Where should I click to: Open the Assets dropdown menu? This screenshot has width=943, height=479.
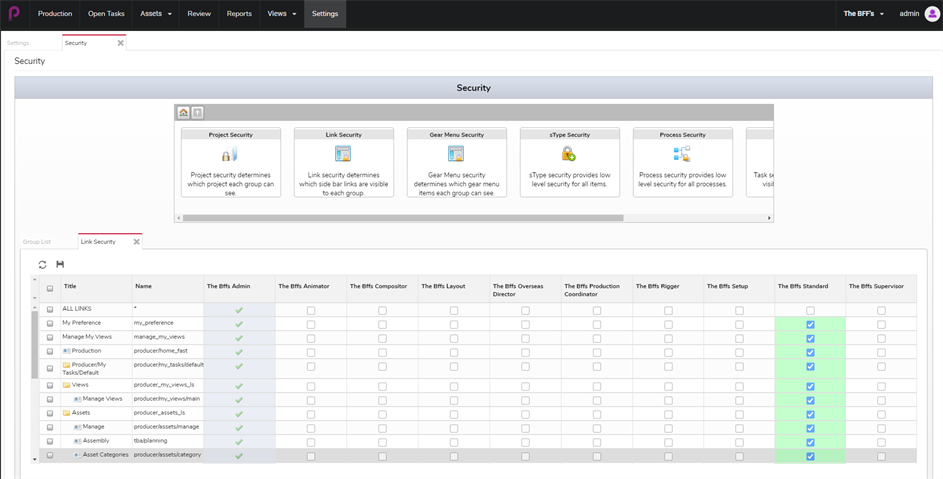coord(156,14)
